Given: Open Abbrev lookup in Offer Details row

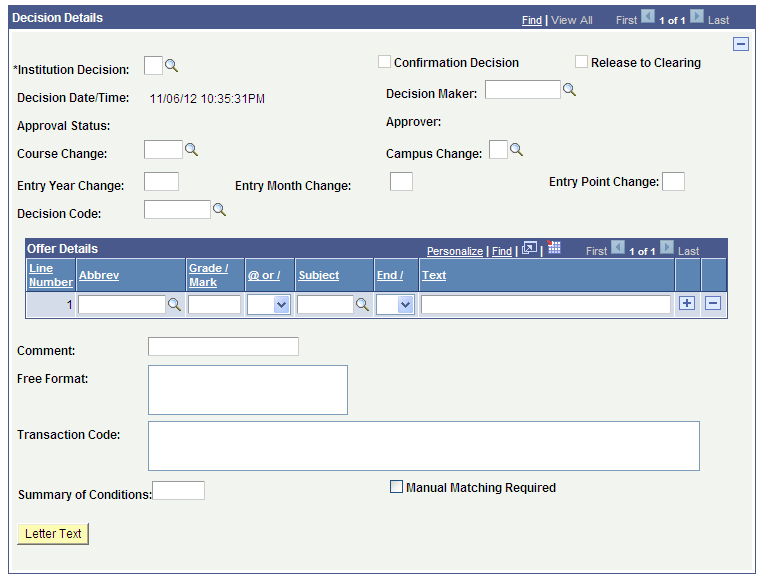Looking at the screenshot, I should (174, 305).
